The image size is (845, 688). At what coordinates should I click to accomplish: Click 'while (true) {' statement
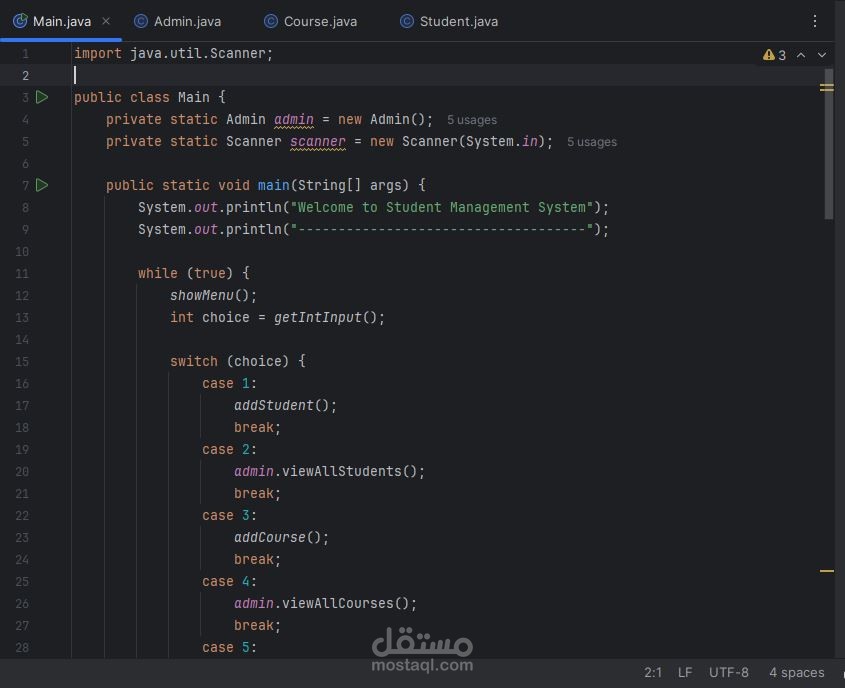pyautogui.click(x=193, y=273)
